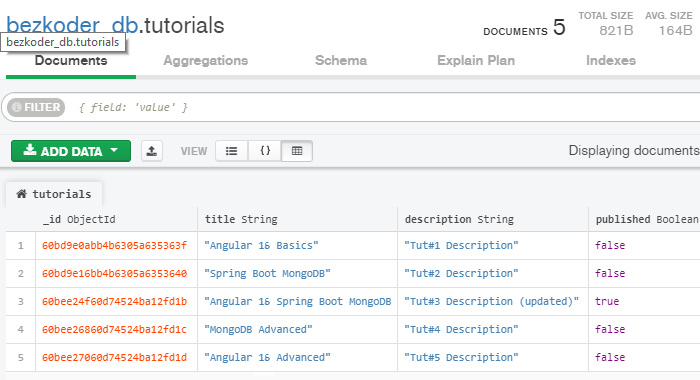Click the info icon on FILTER
Viewport: 700px width, 380px height.
coord(17,107)
